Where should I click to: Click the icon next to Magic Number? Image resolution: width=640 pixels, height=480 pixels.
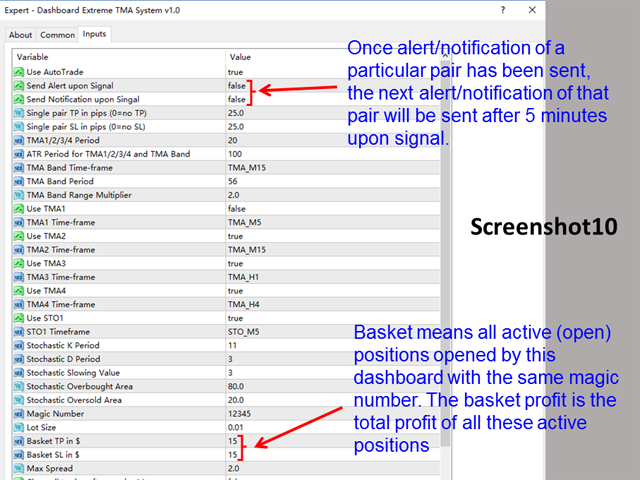[x=19, y=413]
